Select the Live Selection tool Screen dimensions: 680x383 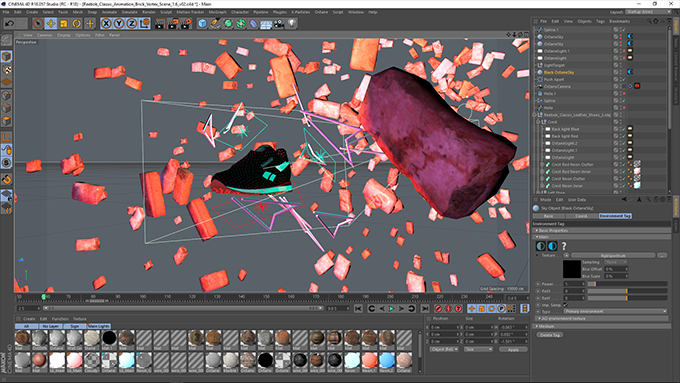tap(38, 23)
